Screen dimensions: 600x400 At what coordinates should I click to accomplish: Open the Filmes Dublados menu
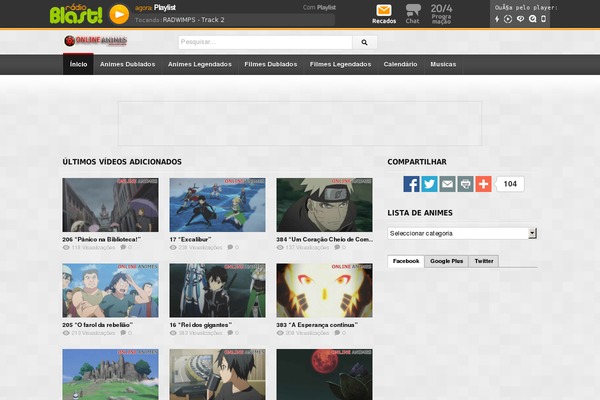coord(271,64)
